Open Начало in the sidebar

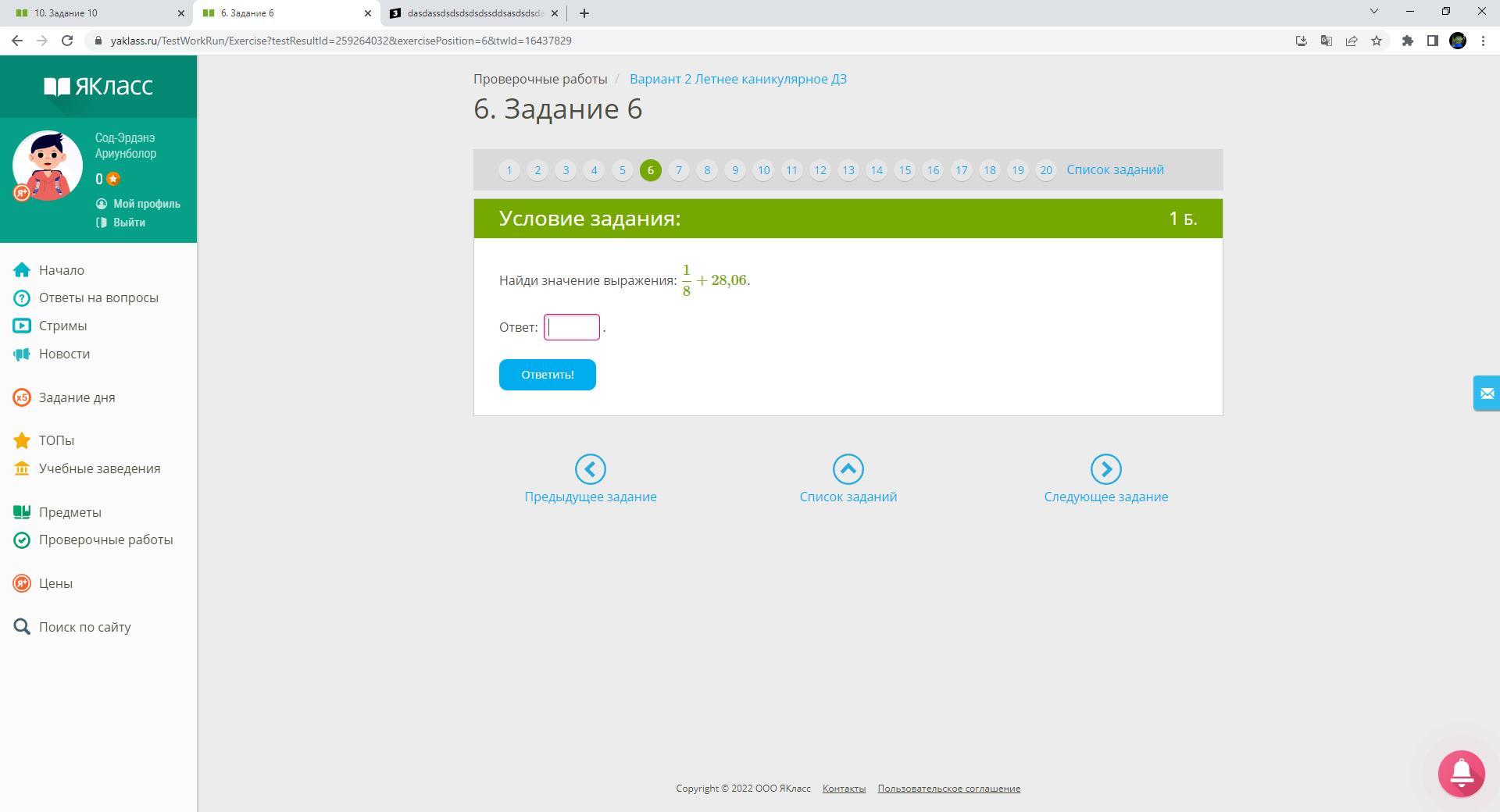click(x=62, y=270)
